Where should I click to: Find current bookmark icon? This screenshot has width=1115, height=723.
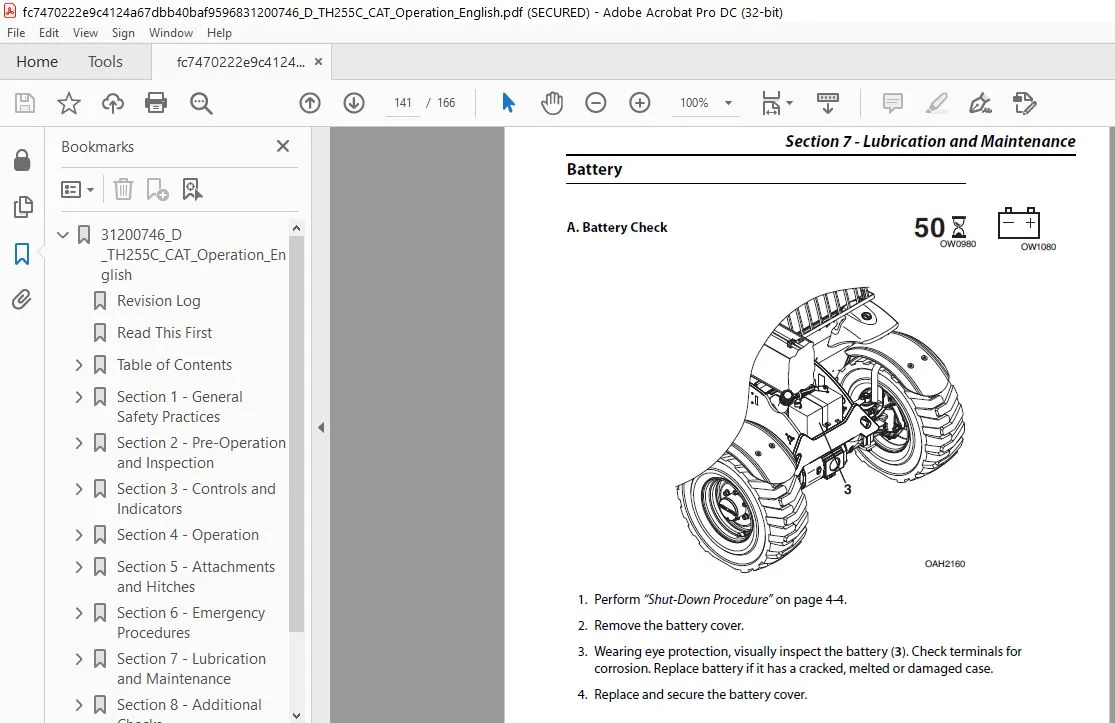pyautogui.click(x=192, y=189)
